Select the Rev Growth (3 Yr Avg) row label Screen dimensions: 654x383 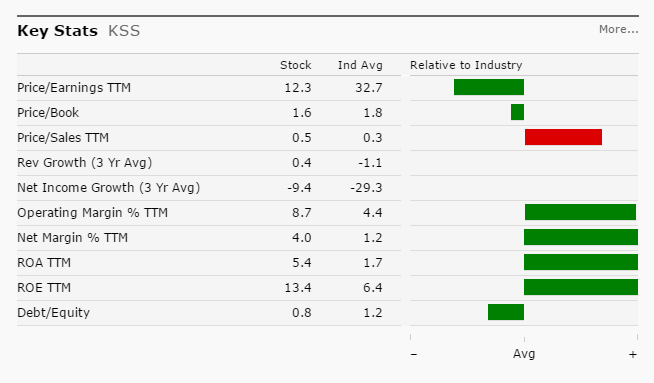tap(85, 163)
